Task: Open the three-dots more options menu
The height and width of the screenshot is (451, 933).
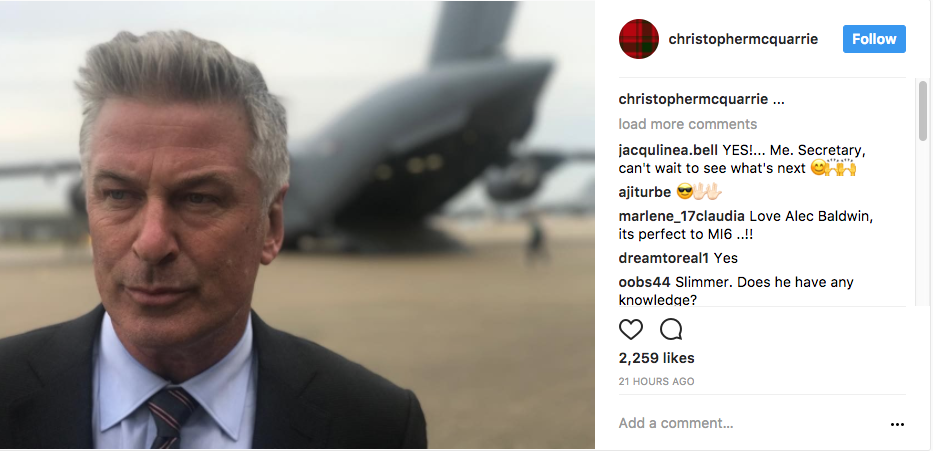Action: (x=897, y=424)
